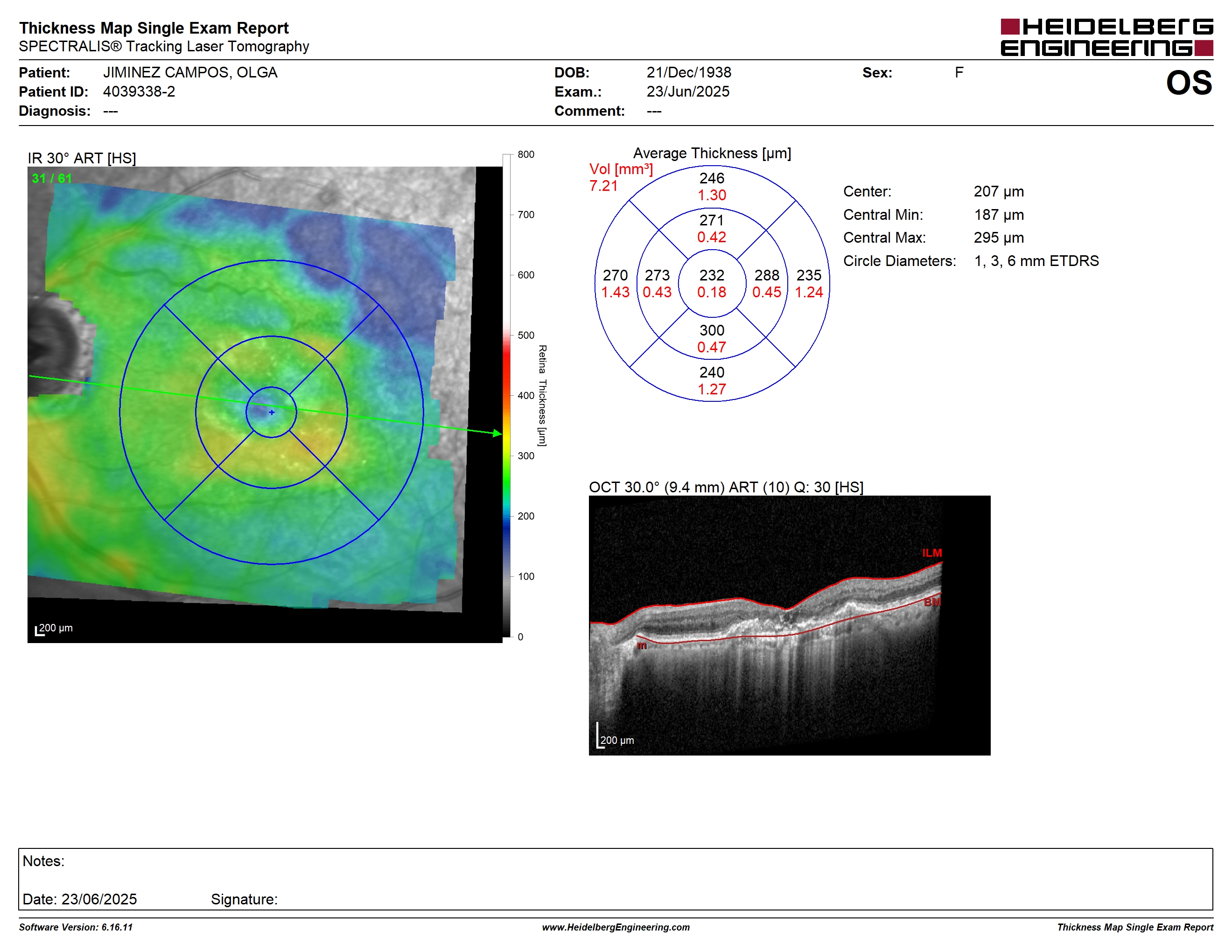Click the retina thickness color scale bar
This screenshot has height=952, width=1232.
click(x=506, y=395)
